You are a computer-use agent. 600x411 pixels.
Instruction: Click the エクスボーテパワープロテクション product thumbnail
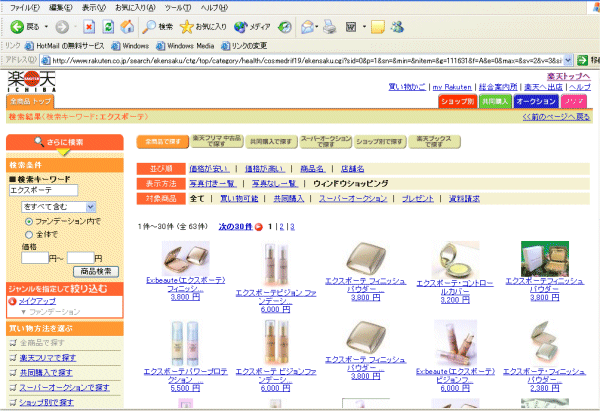(x=185, y=343)
